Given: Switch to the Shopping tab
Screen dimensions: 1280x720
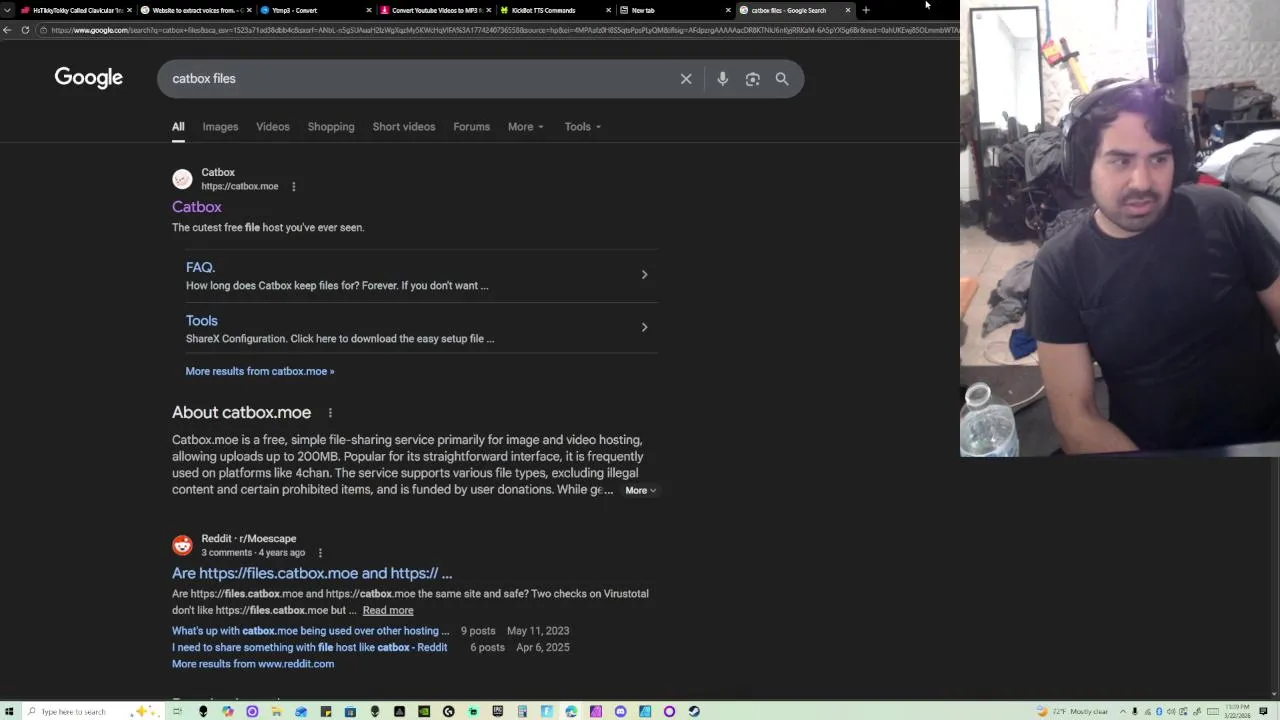Looking at the screenshot, I should [x=331, y=127].
